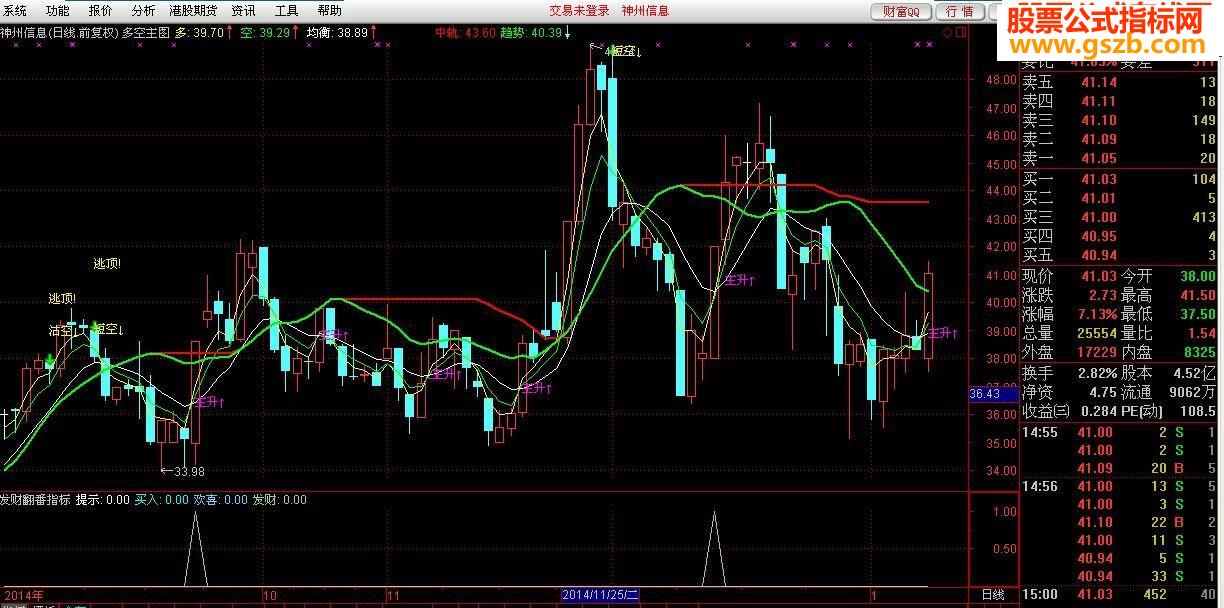Click the 买四 price 40.95
The image size is (1224, 608).
(1099, 237)
